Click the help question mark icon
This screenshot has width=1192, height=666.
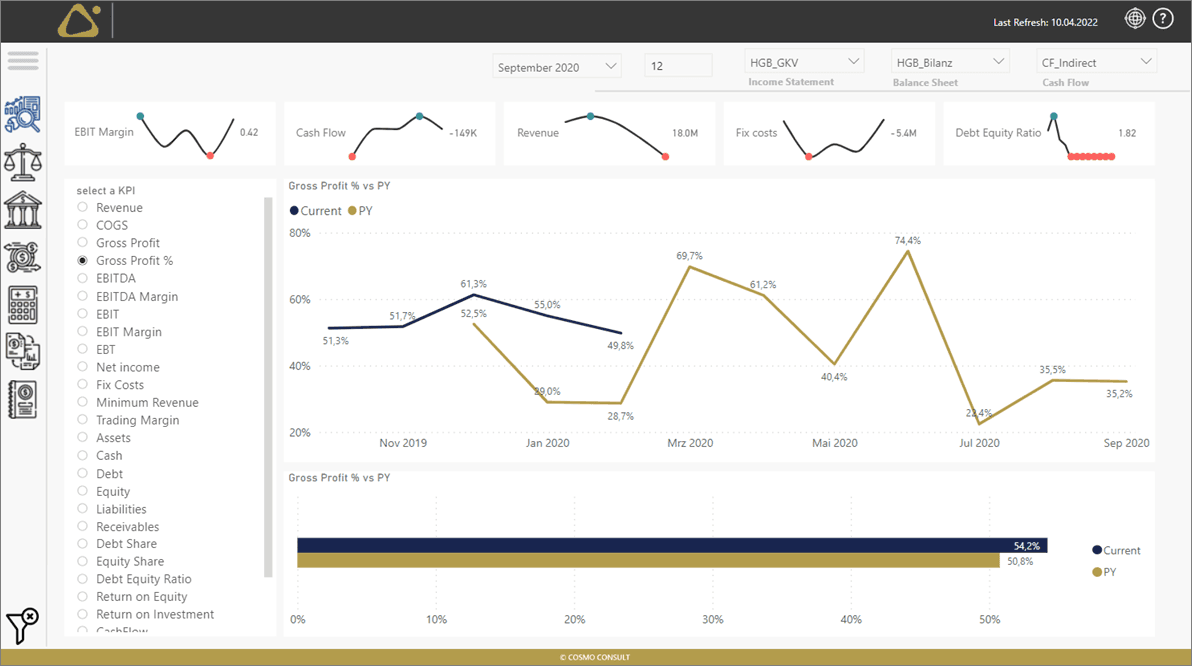pos(1162,18)
